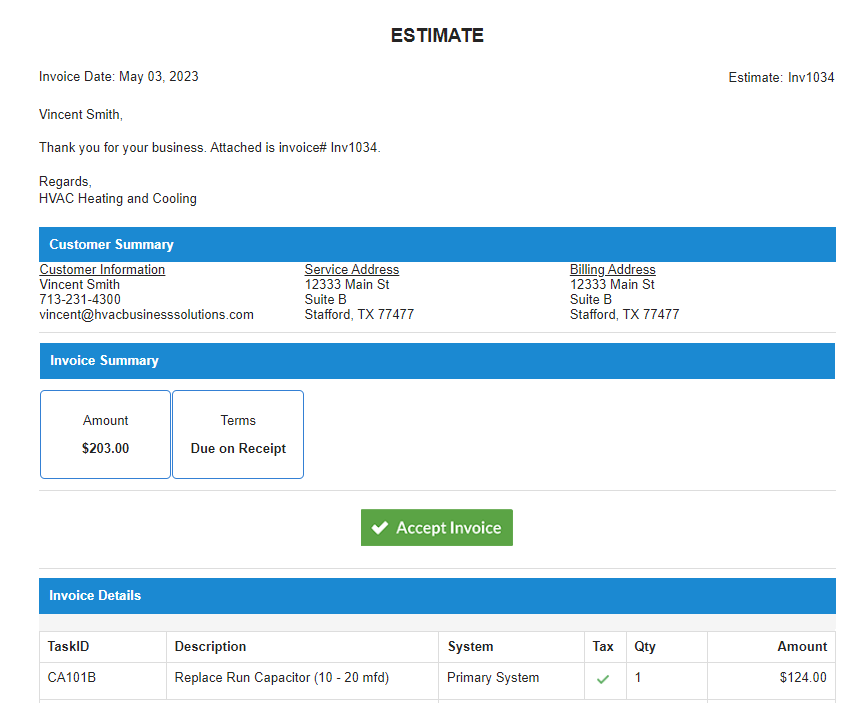Image resolution: width=850 pixels, height=703 pixels.
Task: Click the checkmark icon on Accept Invoice button
Action: click(x=379, y=527)
